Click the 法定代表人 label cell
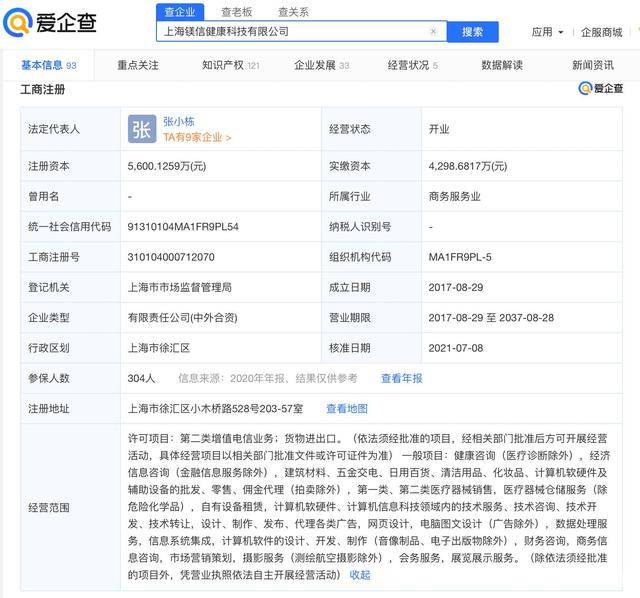Screen dimensions: 640x598 (71, 129)
